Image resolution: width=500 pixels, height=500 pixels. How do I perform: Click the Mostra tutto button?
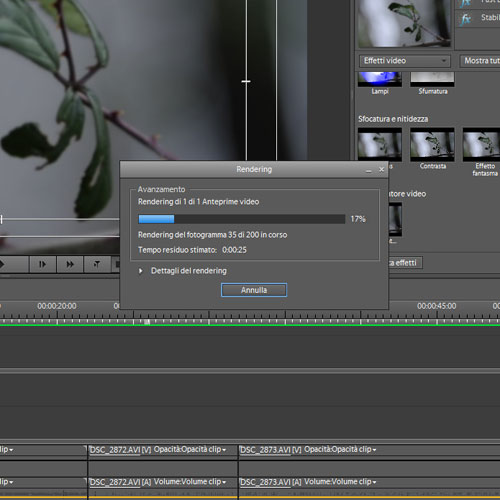click(480, 61)
